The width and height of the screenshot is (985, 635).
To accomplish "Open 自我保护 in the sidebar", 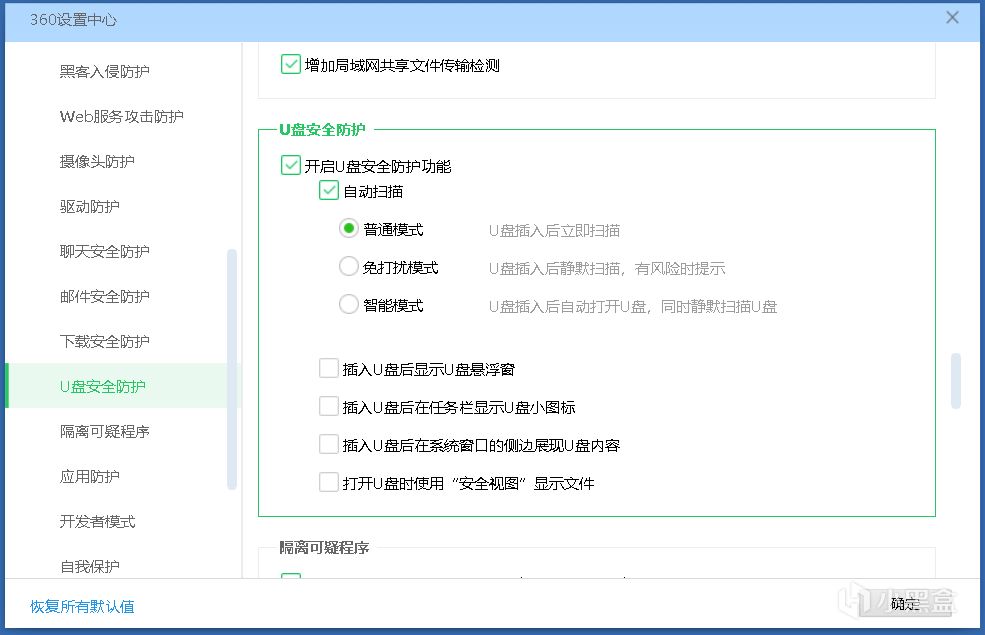I will (90, 567).
